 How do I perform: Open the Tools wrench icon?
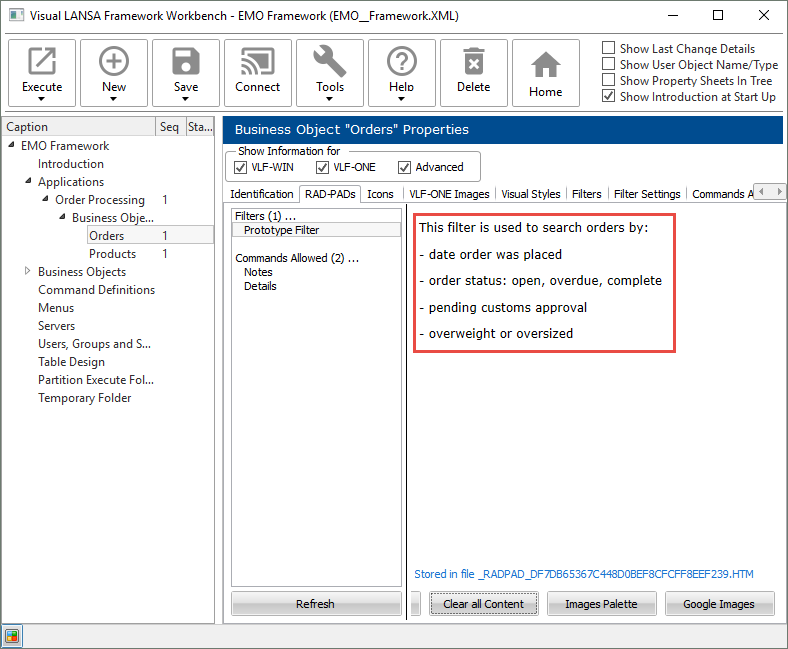(x=330, y=61)
